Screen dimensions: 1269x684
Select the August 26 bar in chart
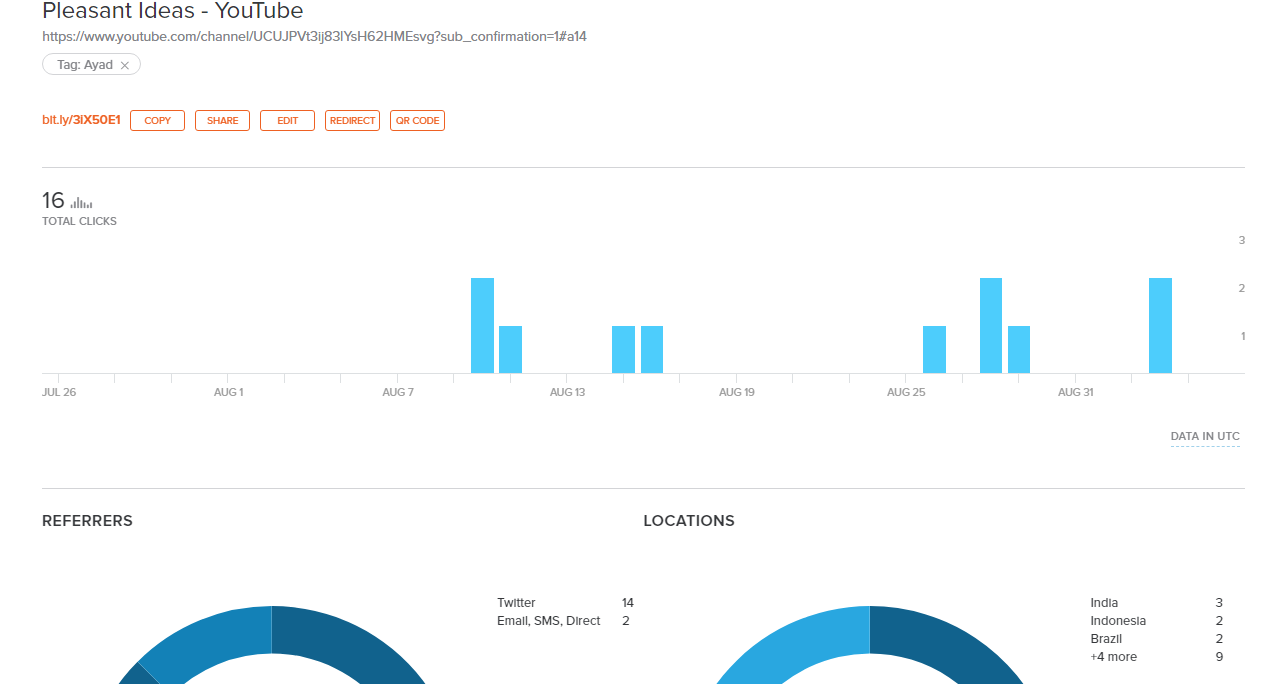(x=934, y=350)
